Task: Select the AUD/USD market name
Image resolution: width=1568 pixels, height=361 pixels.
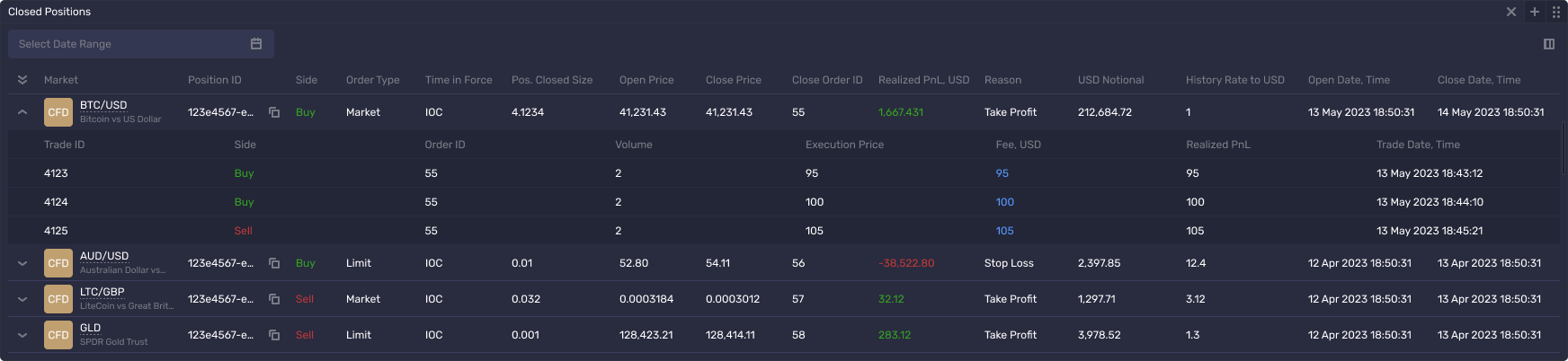Action: pos(104,256)
